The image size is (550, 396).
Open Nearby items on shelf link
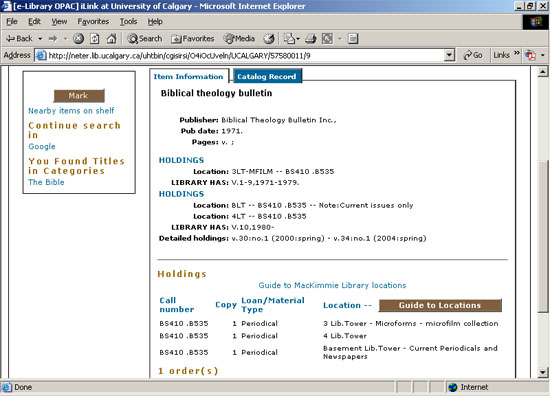pyautogui.click(x=71, y=111)
